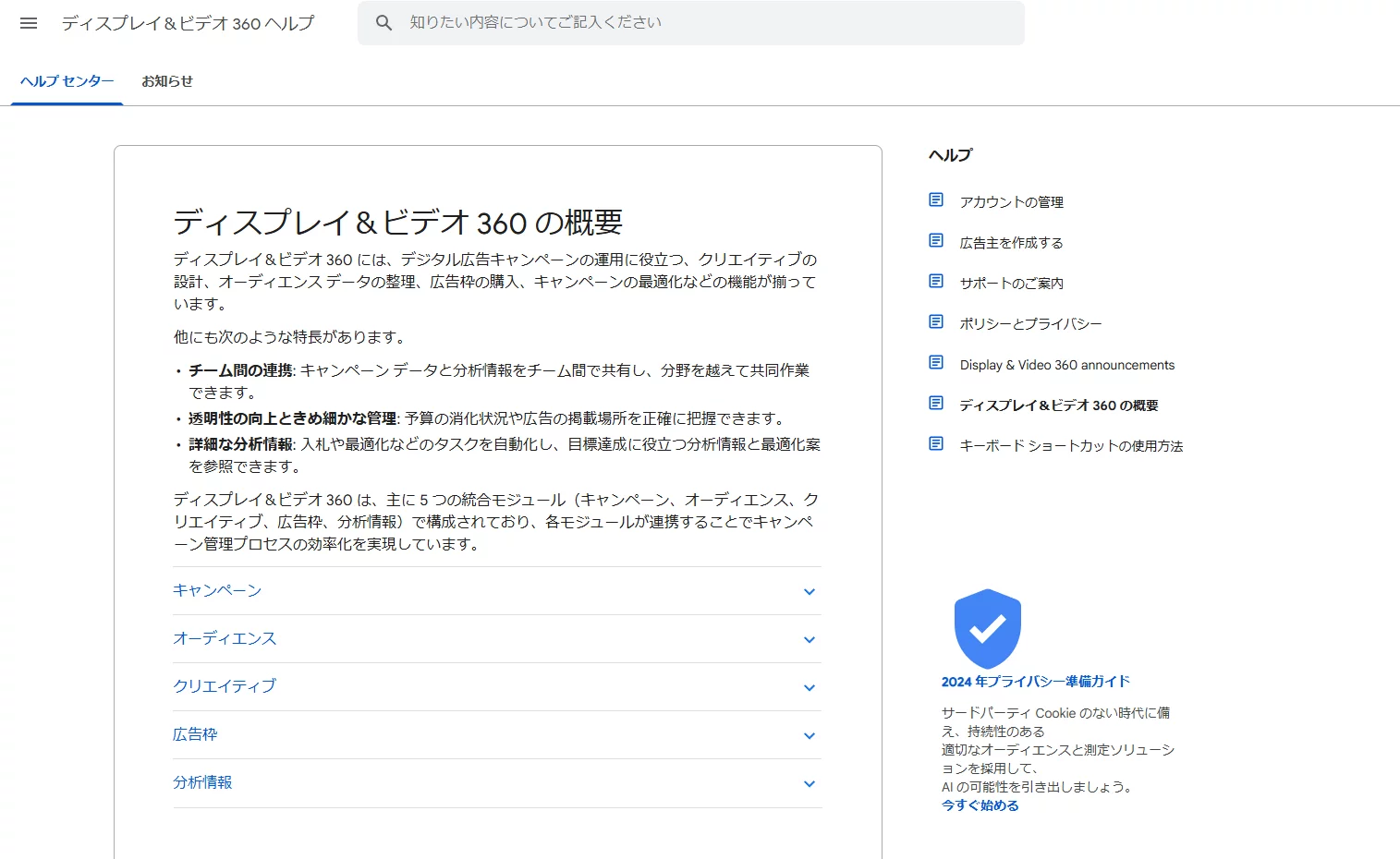This screenshot has width=1400, height=859.
Task: Select ディスプレイ＆ビデオ 360 の概要 in sidebar
Action: coord(1059,405)
